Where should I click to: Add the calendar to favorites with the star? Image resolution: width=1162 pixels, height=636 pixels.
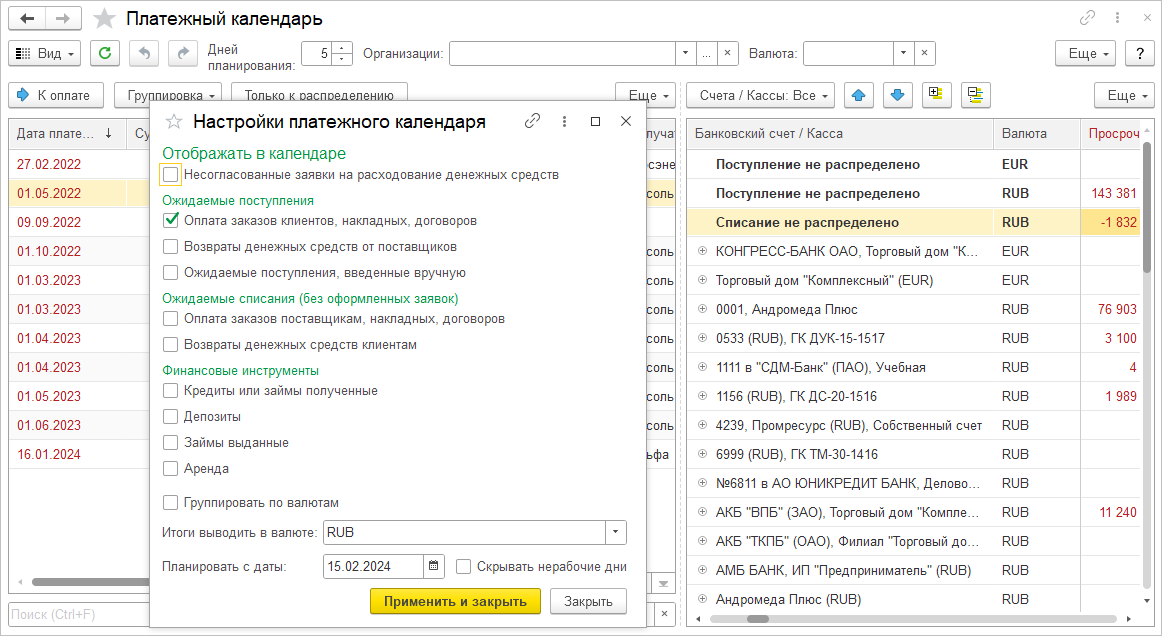click(103, 19)
